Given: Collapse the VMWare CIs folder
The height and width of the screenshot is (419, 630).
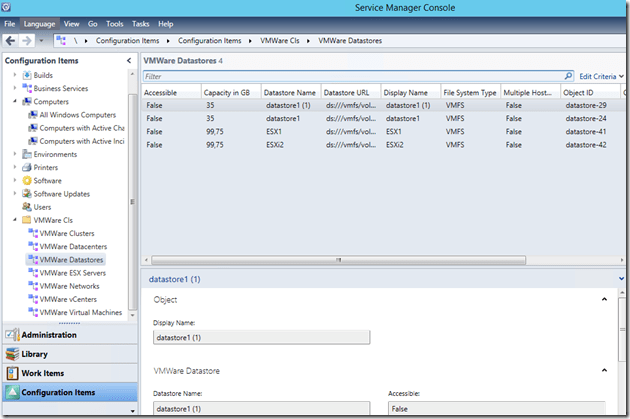Looking at the screenshot, I should tap(15, 220).
